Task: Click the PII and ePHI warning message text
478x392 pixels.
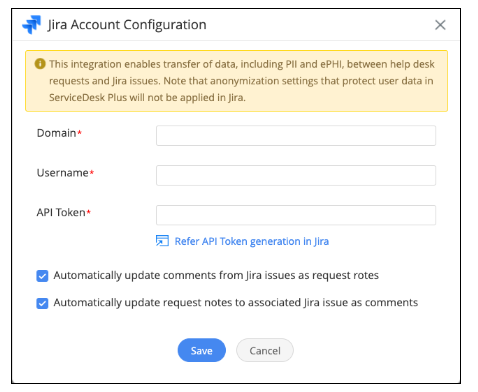Action: [x=242, y=81]
